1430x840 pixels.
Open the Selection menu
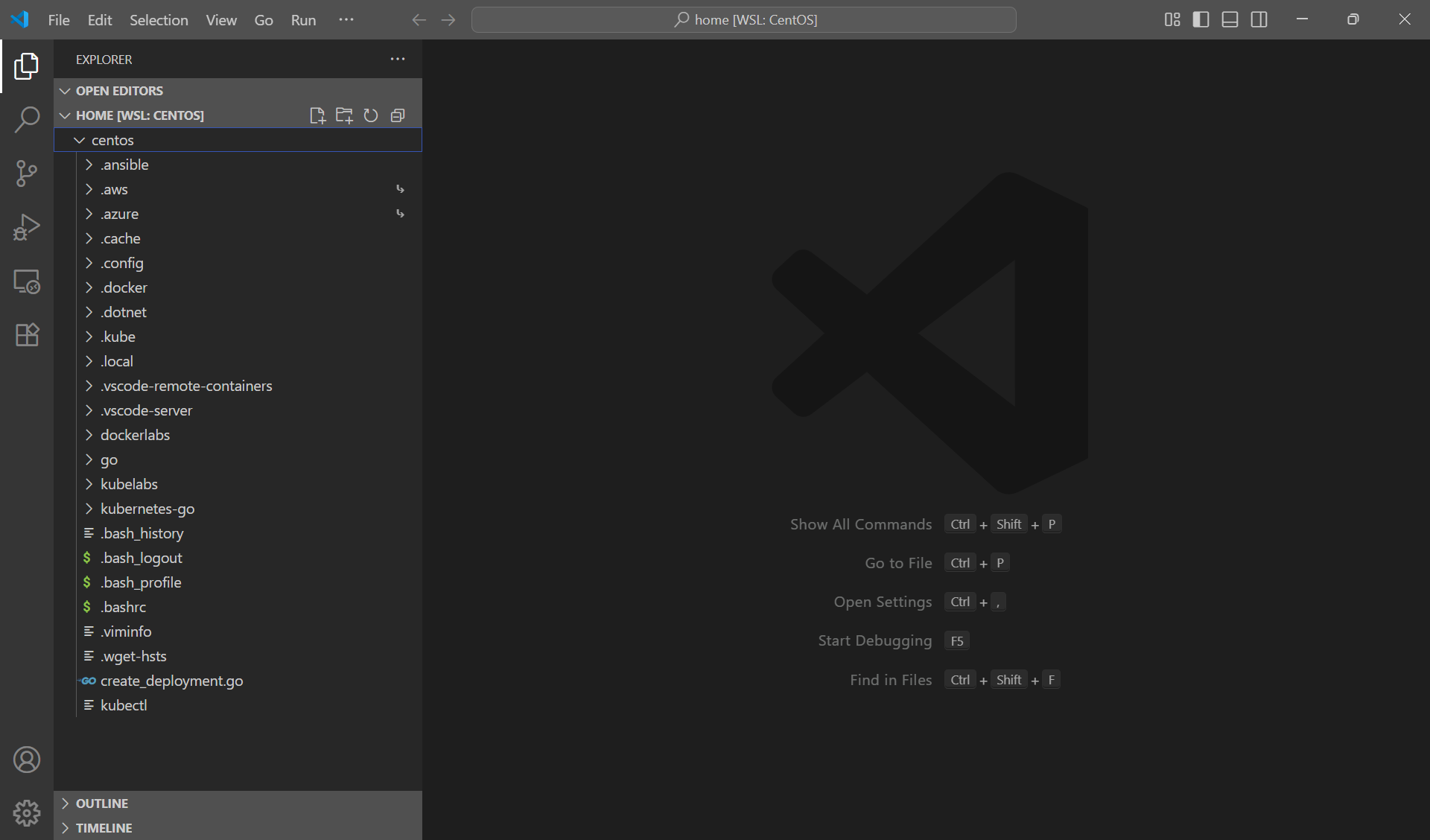(x=159, y=20)
